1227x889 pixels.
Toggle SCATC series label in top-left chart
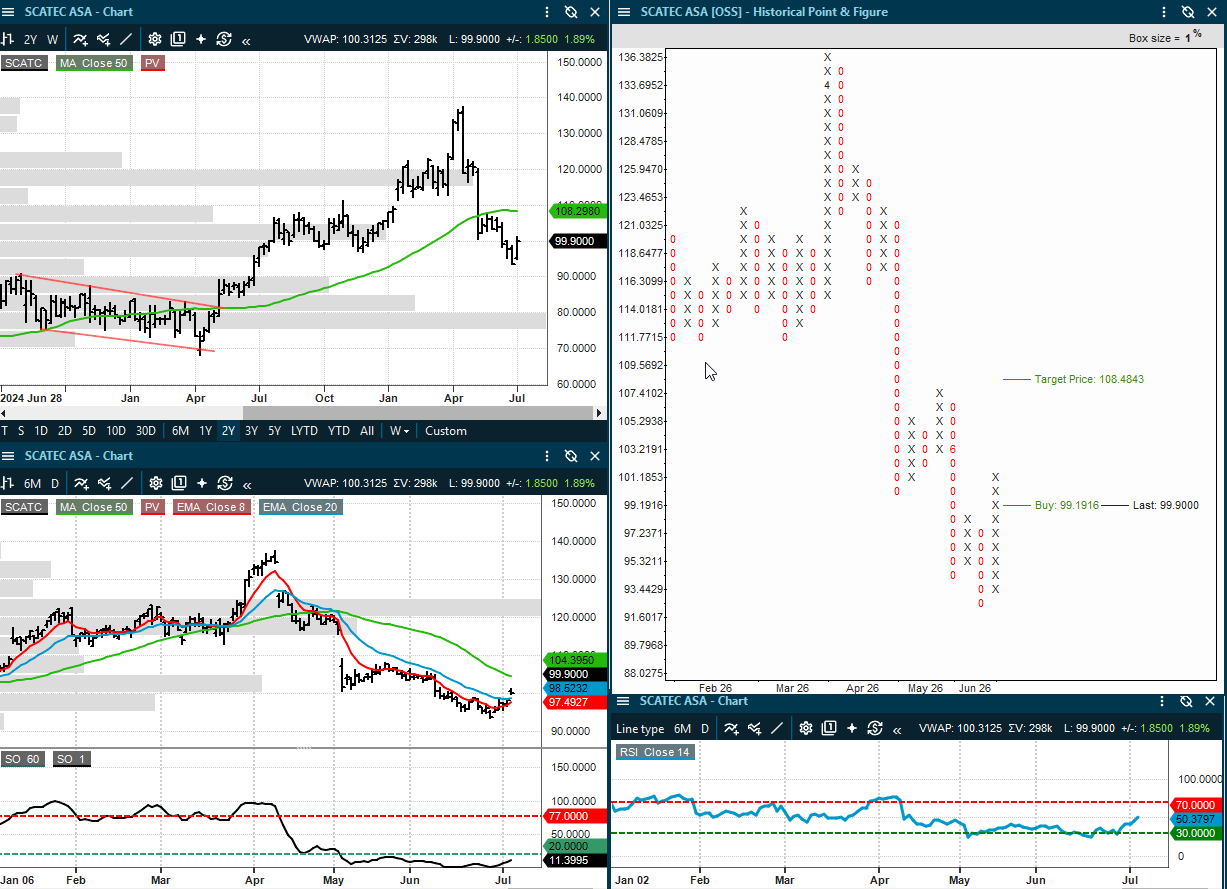pos(24,63)
